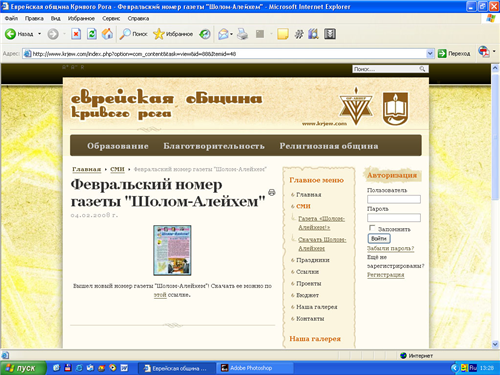Open the Избранное menu in menu bar
The width and height of the screenshot is (500, 375).
(81, 18)
